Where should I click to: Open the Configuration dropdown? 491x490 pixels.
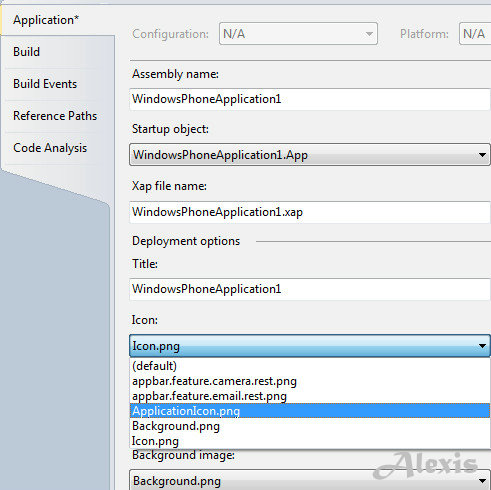click(x=298, y=34)
